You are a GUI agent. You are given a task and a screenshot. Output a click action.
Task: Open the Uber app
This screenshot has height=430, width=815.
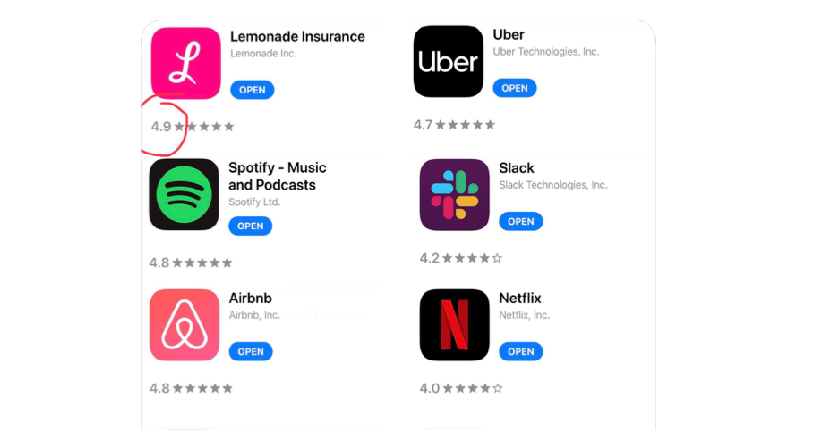pyautogui.click(x=515, y=88)
